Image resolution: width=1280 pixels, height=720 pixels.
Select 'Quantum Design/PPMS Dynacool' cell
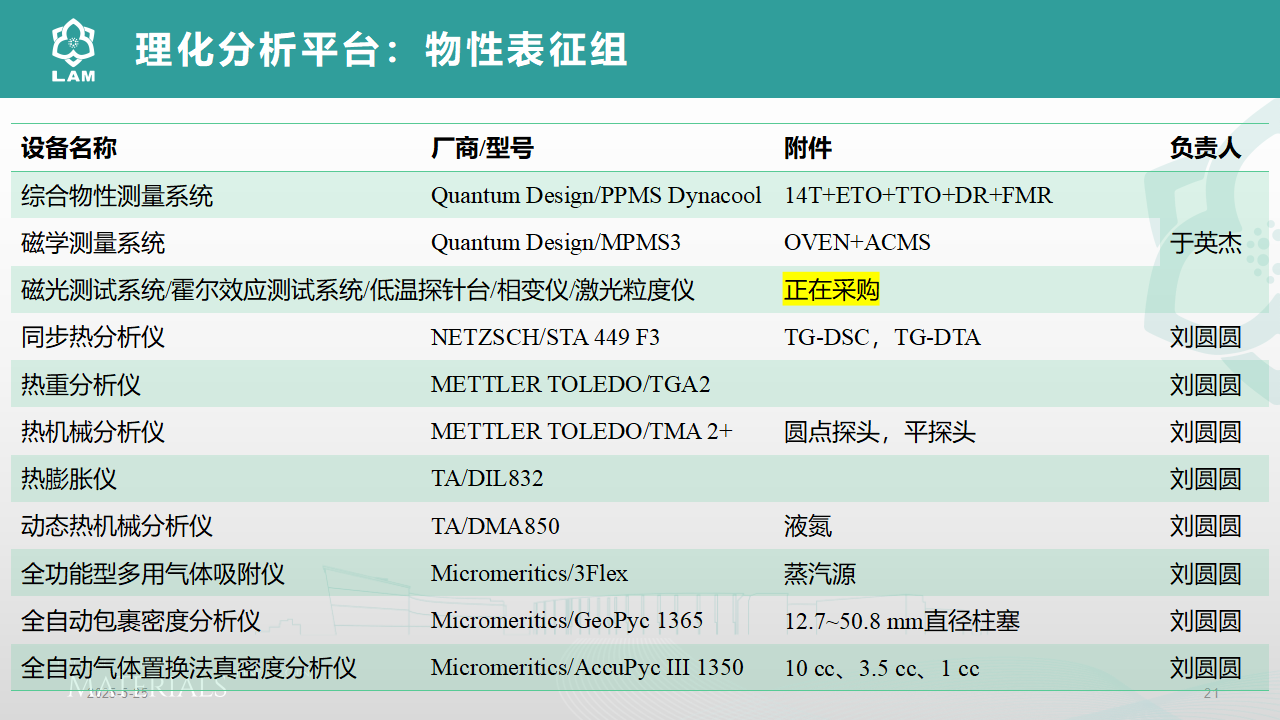point(596,195)
